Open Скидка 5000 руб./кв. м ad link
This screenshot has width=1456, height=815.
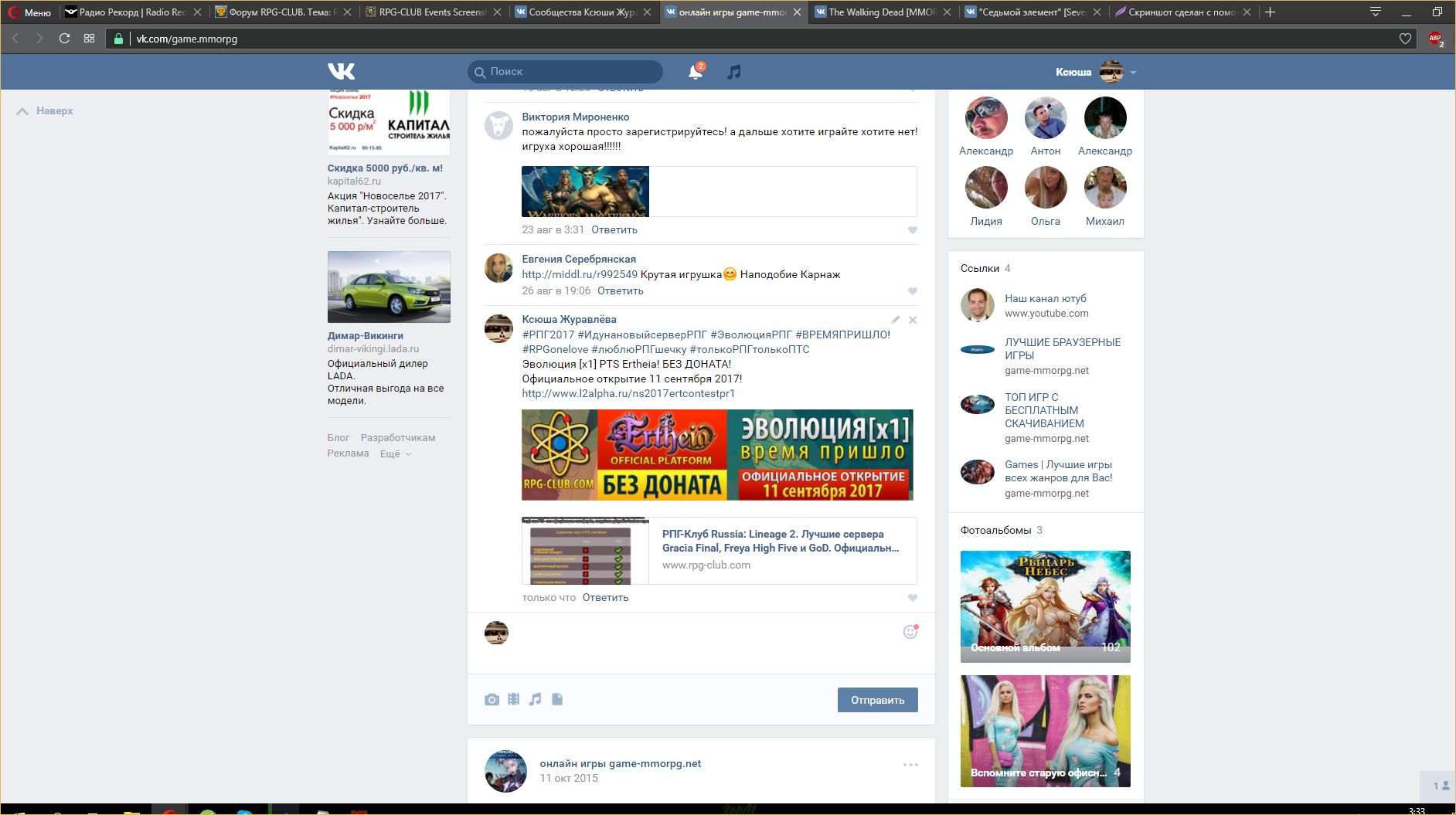385,168
